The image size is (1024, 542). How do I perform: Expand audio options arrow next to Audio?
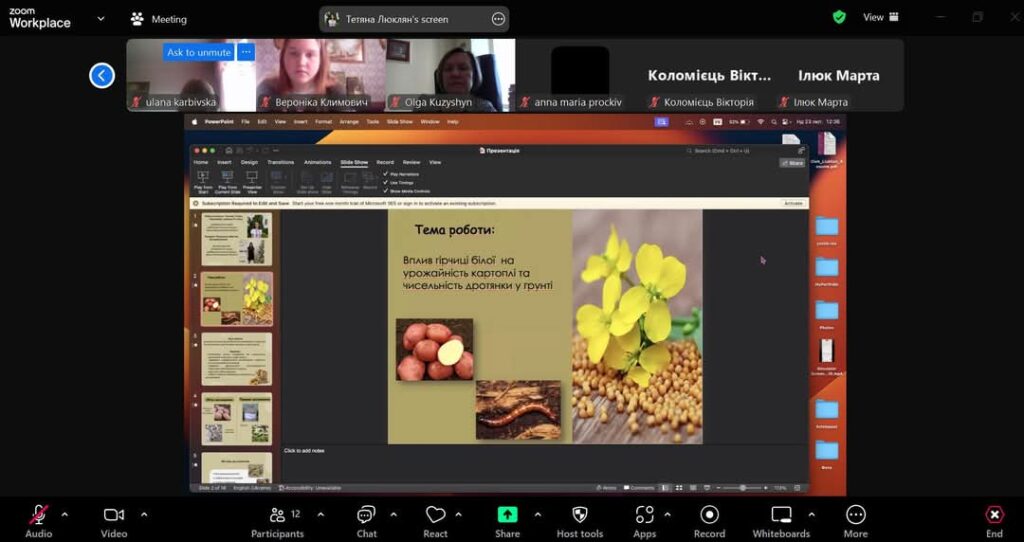[x=65, y=515]
